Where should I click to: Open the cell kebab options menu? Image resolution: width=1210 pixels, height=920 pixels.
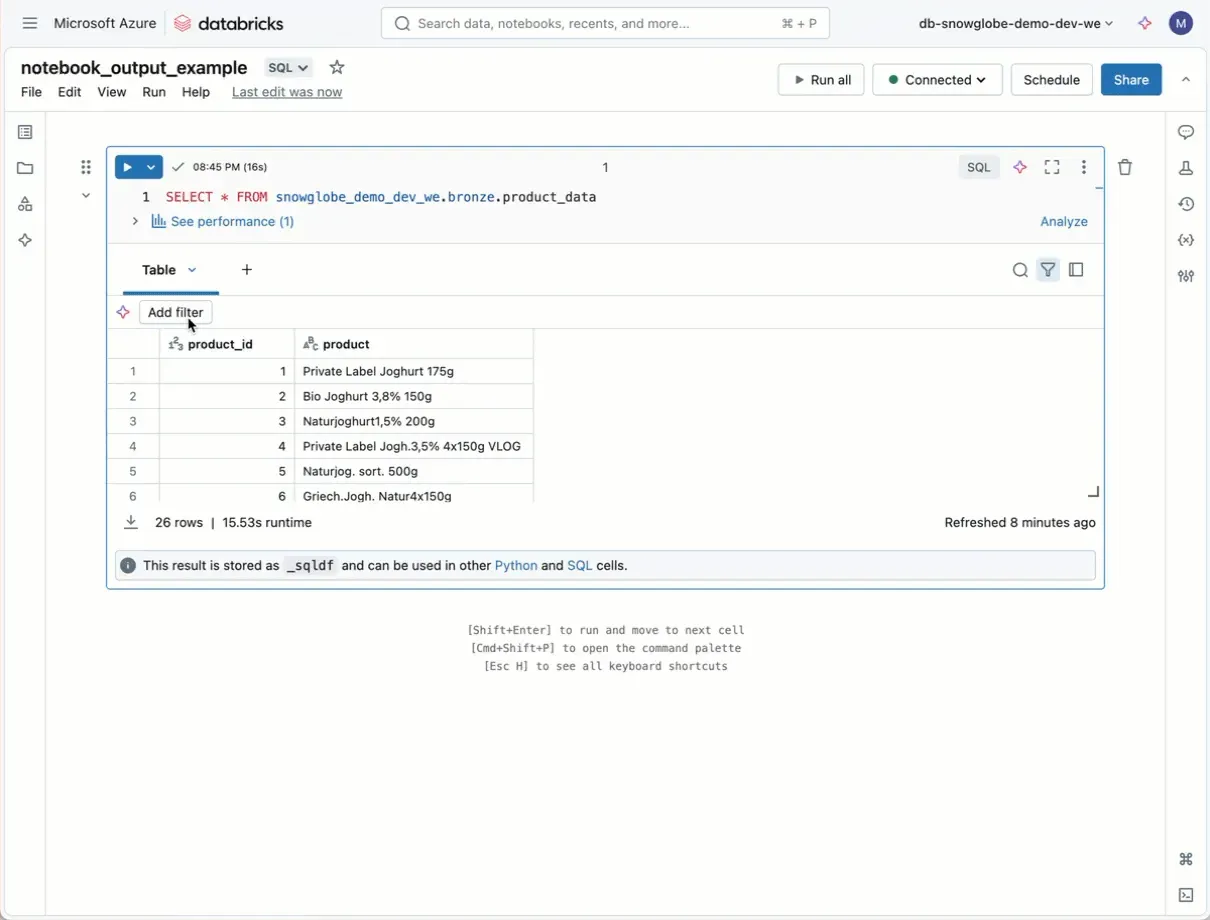coord(1084,167)
